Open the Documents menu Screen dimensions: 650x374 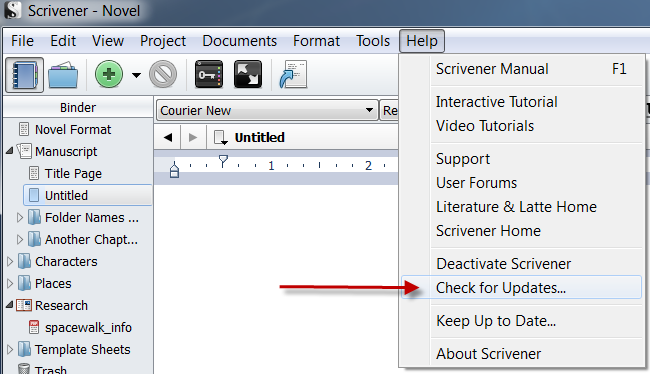(x=240, y=41)
